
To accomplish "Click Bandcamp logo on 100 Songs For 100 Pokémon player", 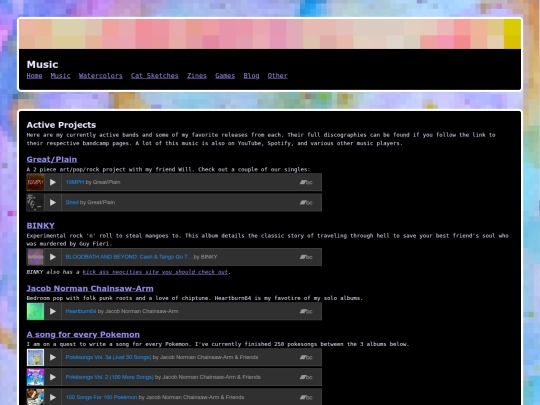I will pos(306,397).
